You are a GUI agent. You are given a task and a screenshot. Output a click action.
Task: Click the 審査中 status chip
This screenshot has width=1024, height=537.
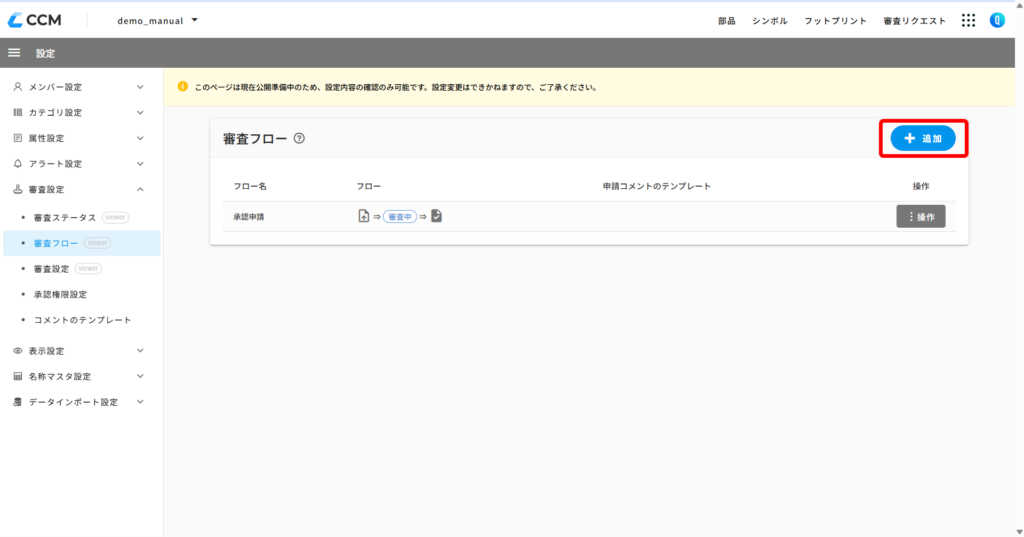pos(400,217)
